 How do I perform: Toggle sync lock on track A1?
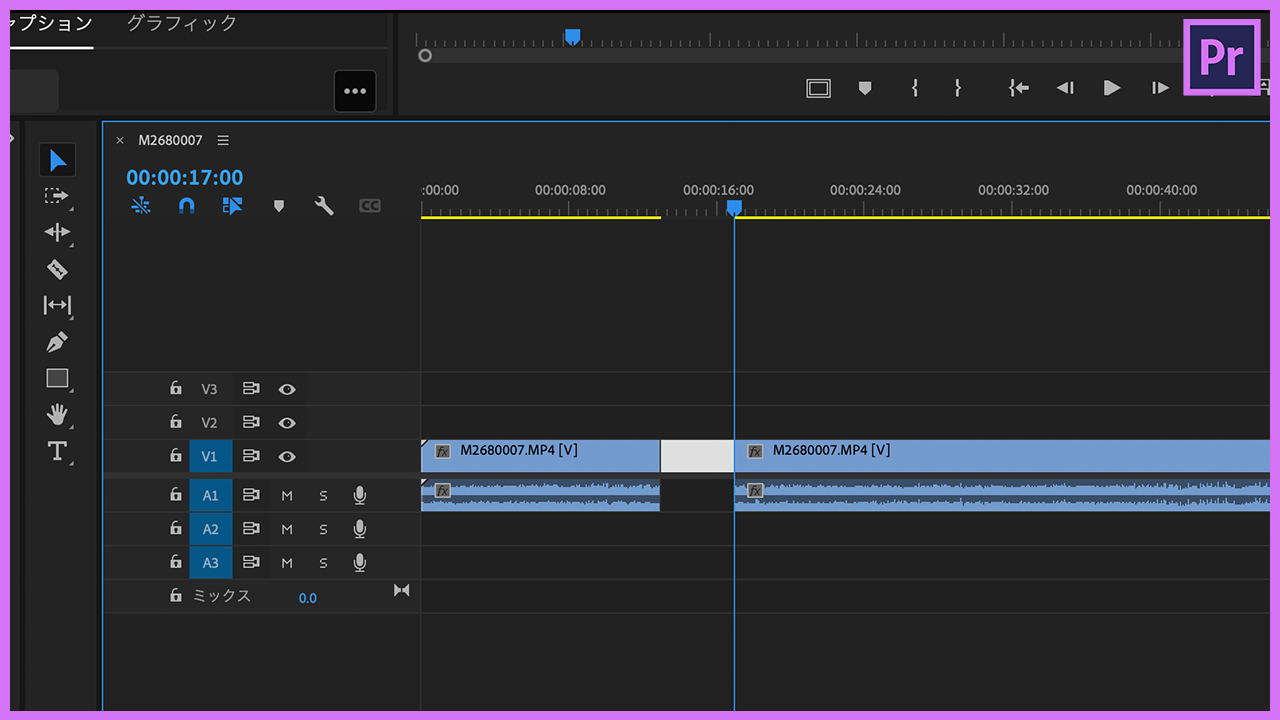click(251, 495)
